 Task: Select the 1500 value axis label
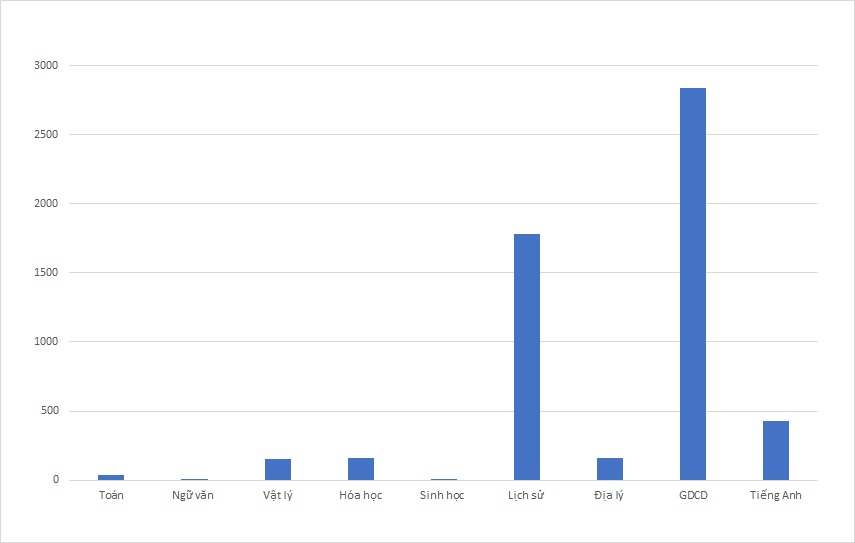pyautogui.click(x=46, y=273)
